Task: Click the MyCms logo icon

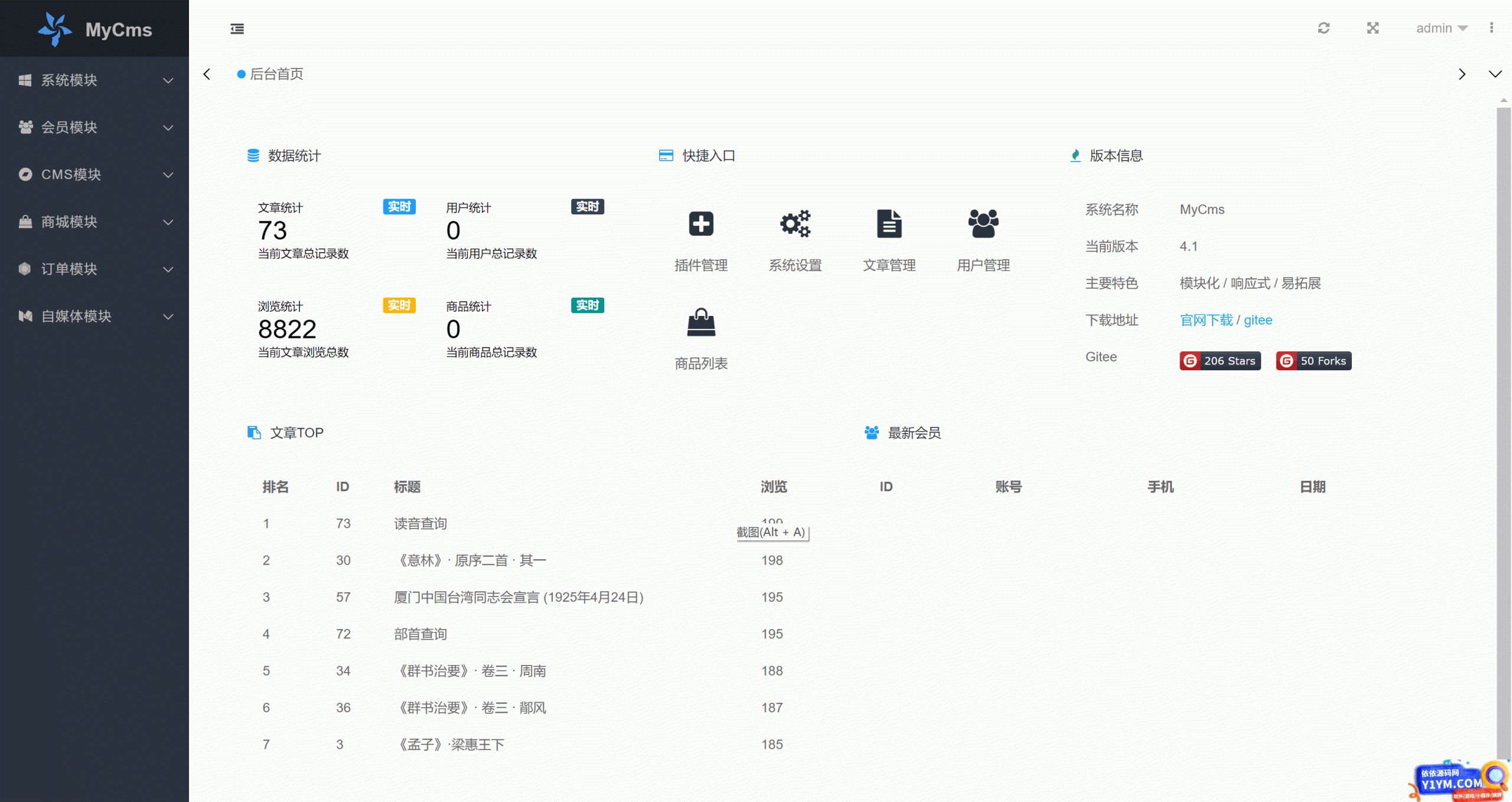Action: click(55, 29)
